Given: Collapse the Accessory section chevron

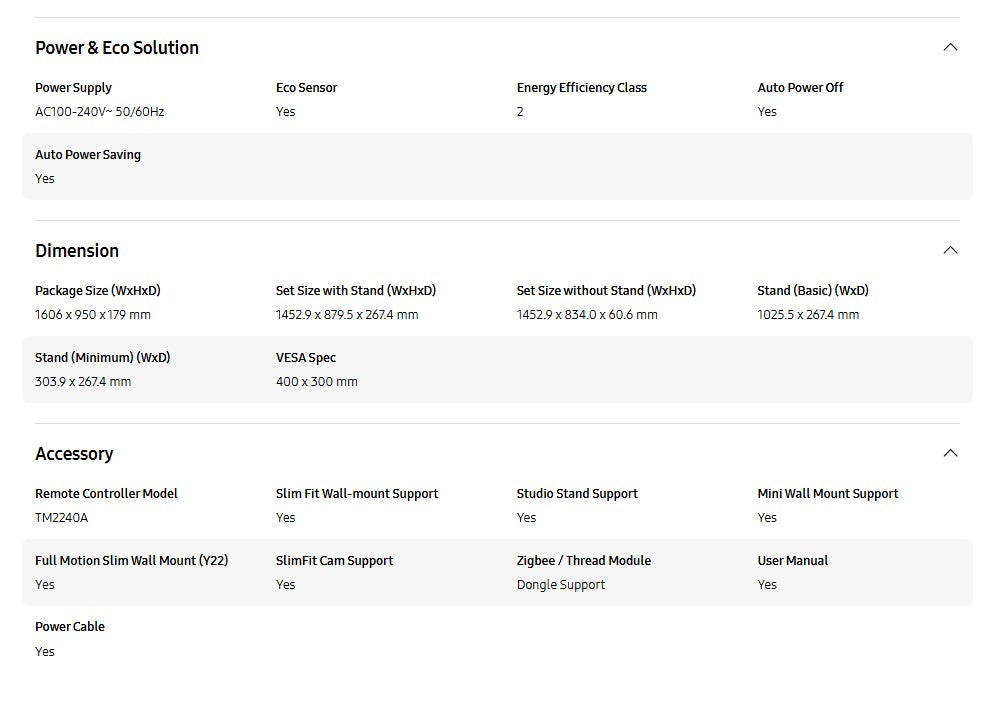Looking at the screenshot, I should click(950, 453).
